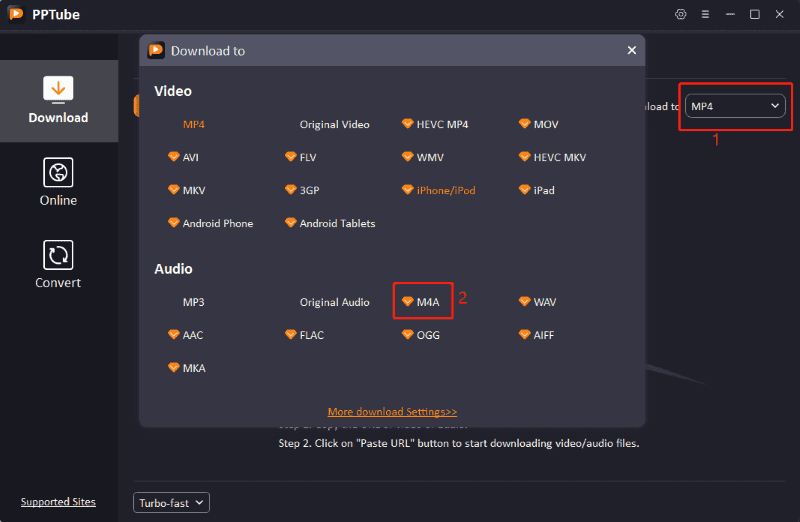Image resolution: width=800 pixels, height=522 pixels.
Task: Click the premium icon beside MKV
Action: click(173, 190)
